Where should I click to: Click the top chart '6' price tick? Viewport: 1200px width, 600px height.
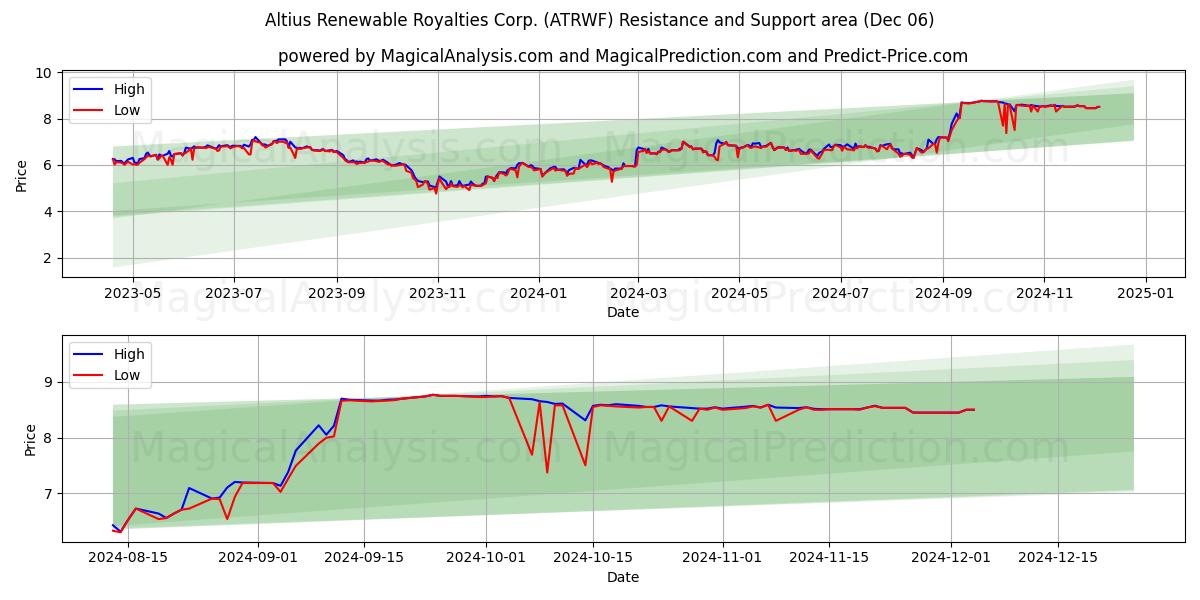[48, 165]
